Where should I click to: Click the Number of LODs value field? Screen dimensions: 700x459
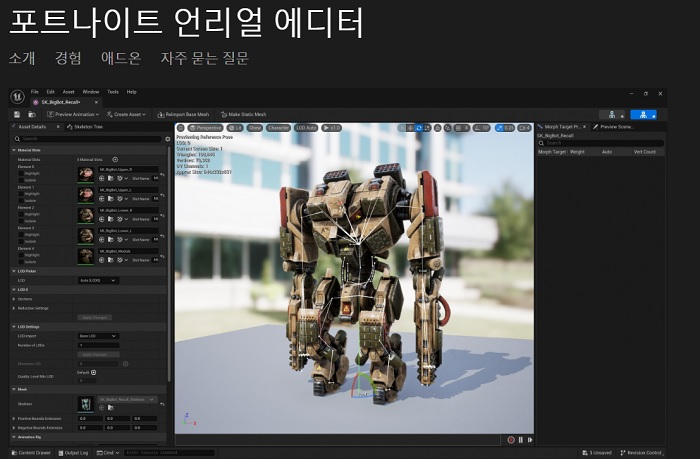99,345
